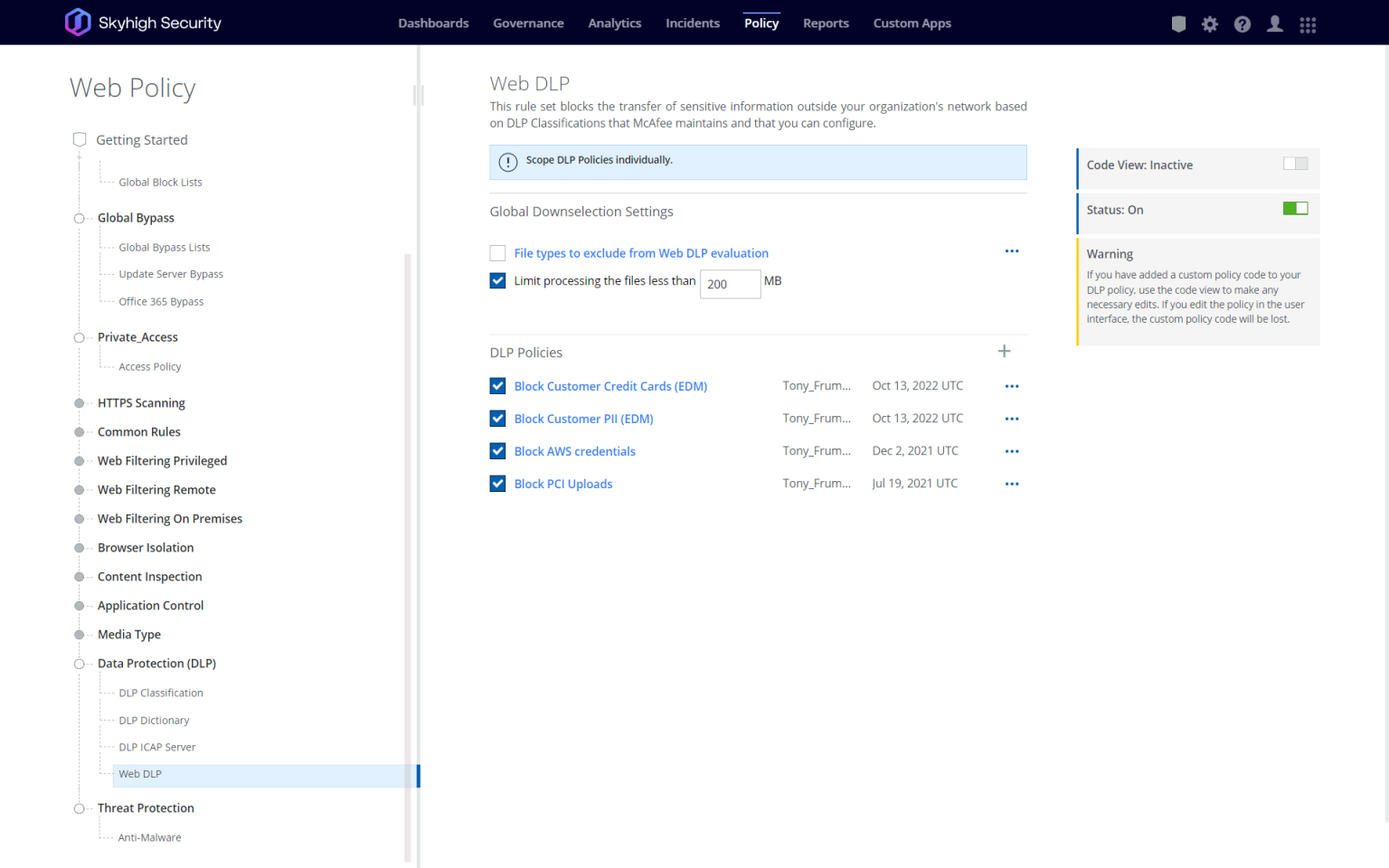
Task: Select DLP Classification in the tree
Action: pyautogui.click(x=161, y=693)
